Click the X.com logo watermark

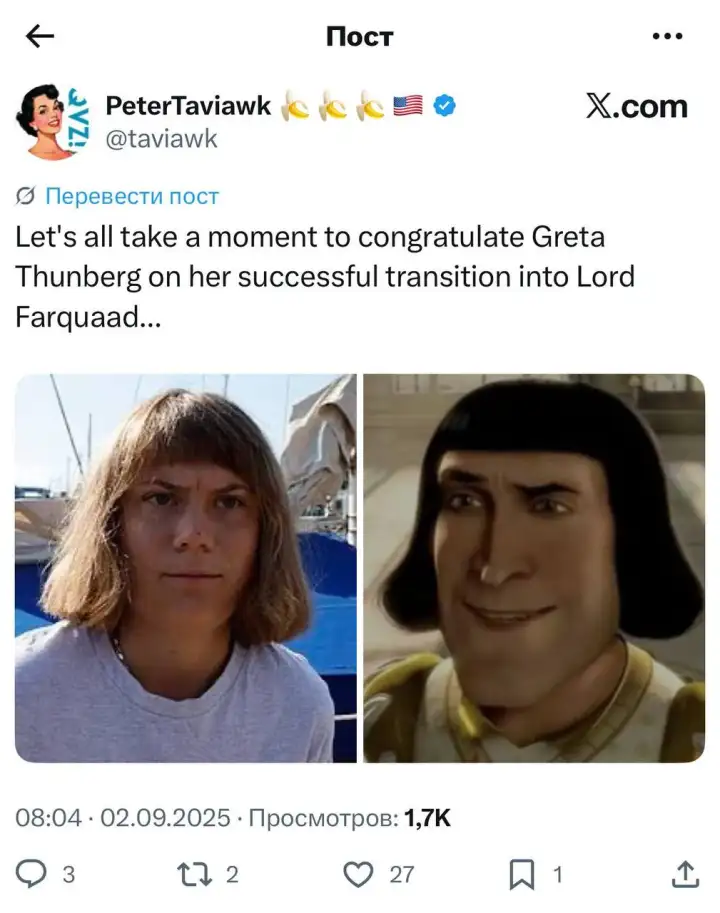click(637, 107)
